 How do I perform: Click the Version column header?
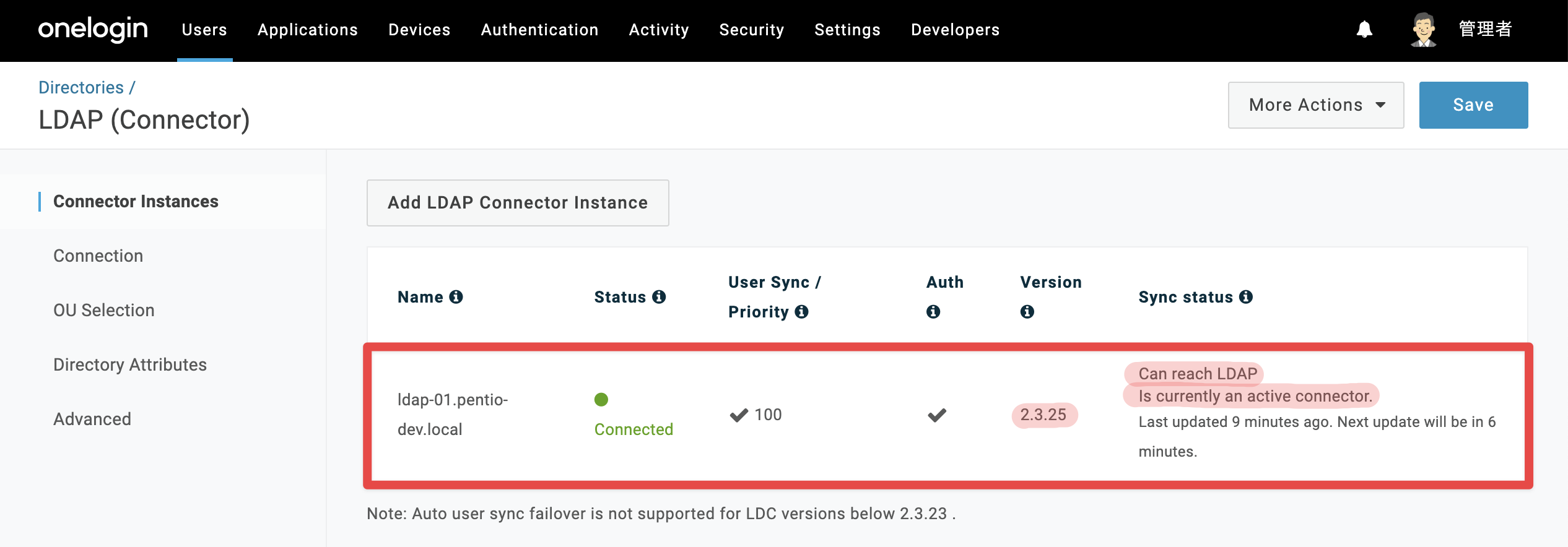click(1051, 282)
